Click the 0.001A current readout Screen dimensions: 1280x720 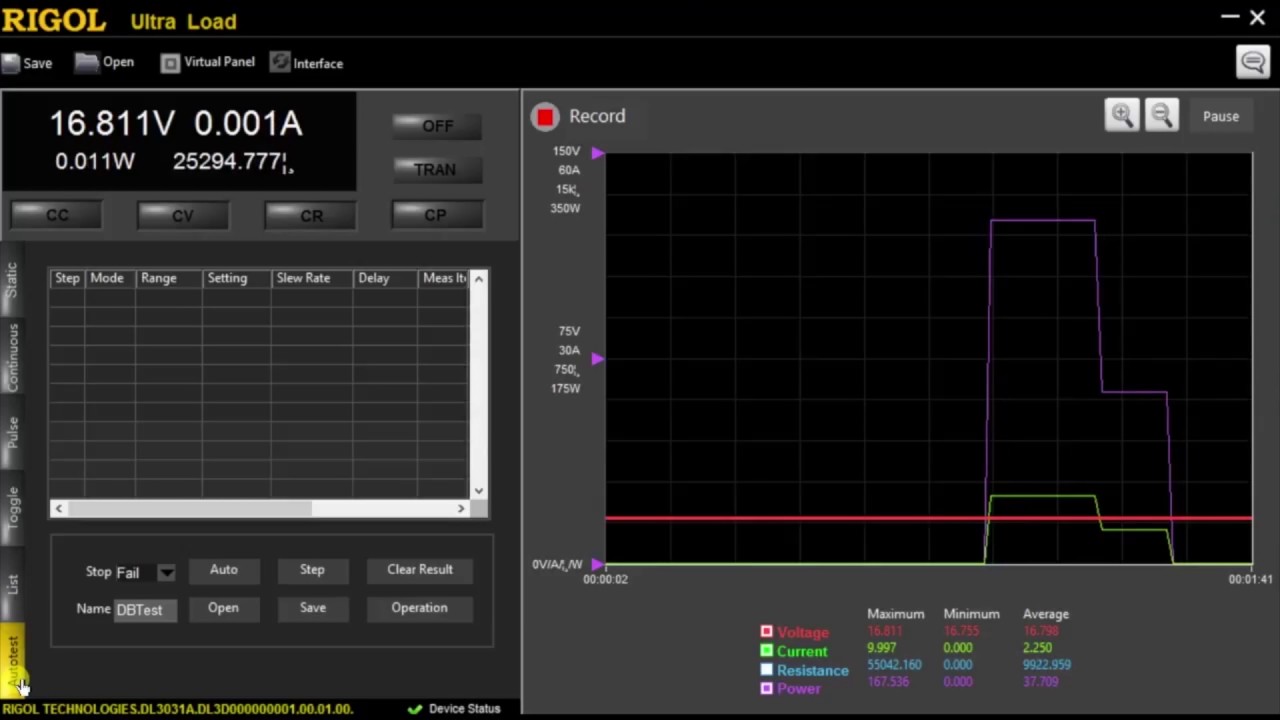pos(248,124)
